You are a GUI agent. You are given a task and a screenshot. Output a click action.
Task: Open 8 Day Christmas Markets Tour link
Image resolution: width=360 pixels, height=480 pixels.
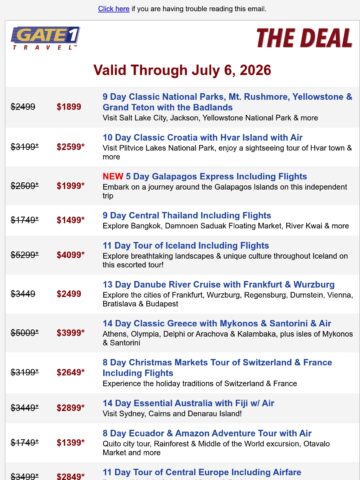[217, 368]
